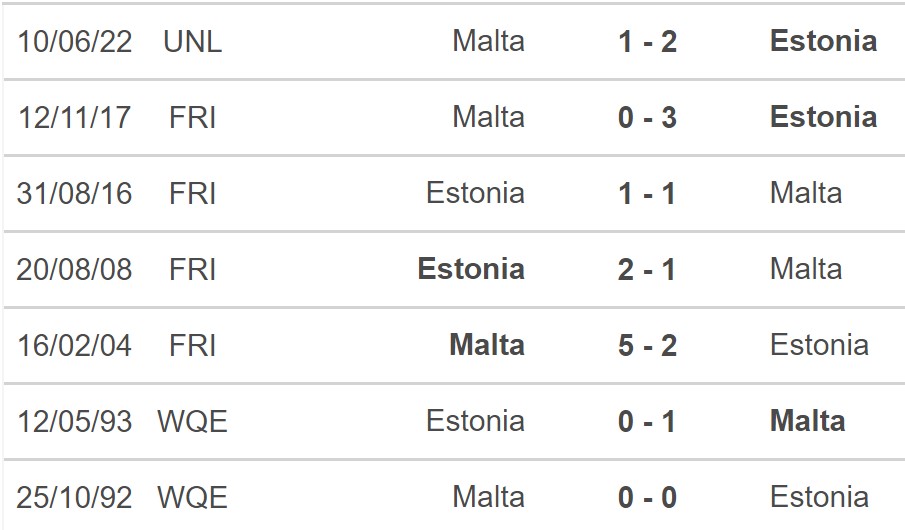Click the 0 - 3 score

coord(647,117)
